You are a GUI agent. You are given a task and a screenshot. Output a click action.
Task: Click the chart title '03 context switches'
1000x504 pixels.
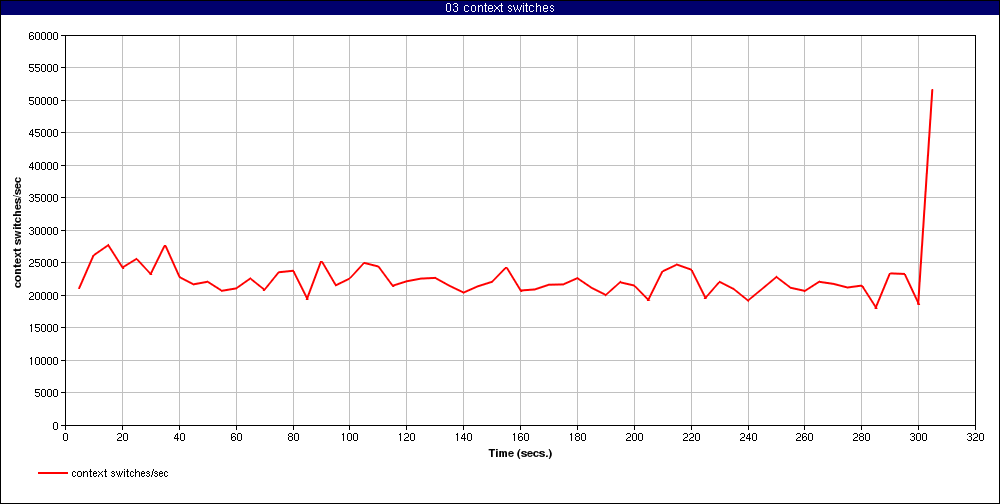500,8
